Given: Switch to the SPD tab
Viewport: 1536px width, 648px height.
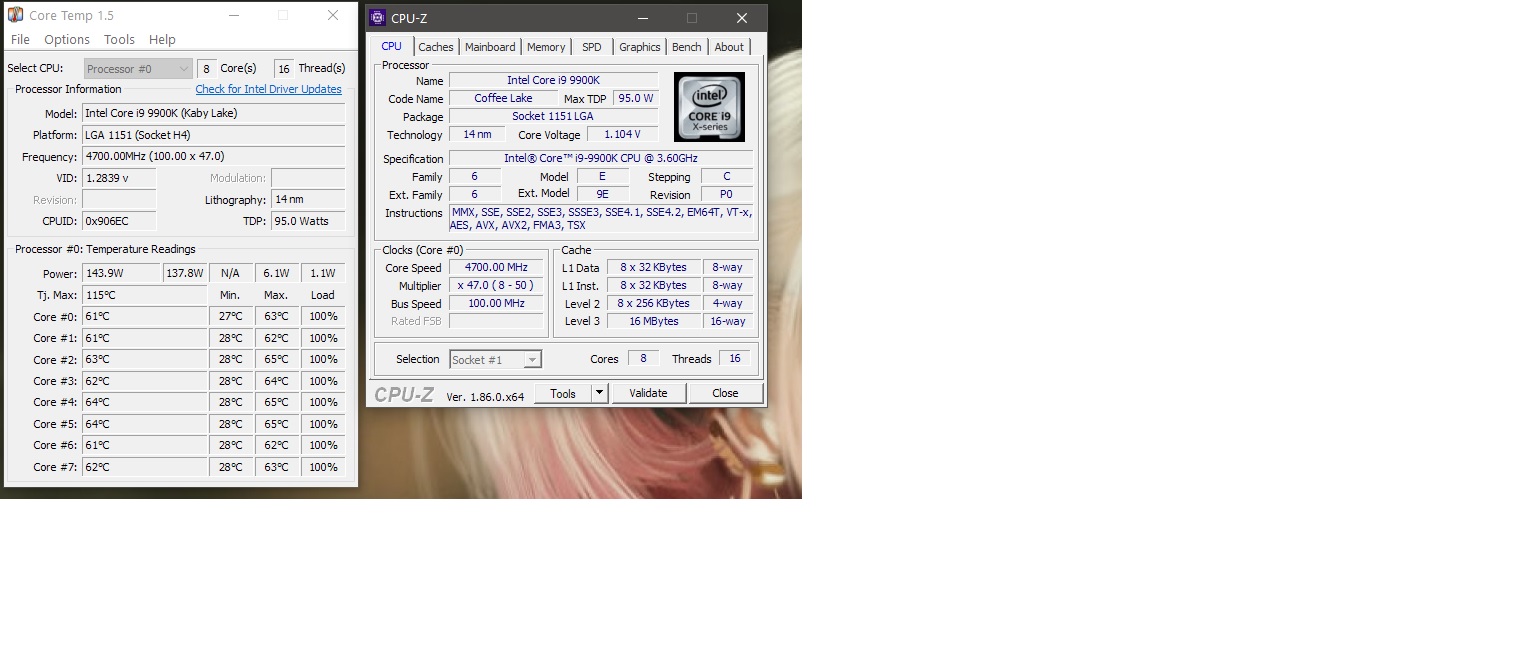Looking at the screenshot, I should [x=592, y=47].
